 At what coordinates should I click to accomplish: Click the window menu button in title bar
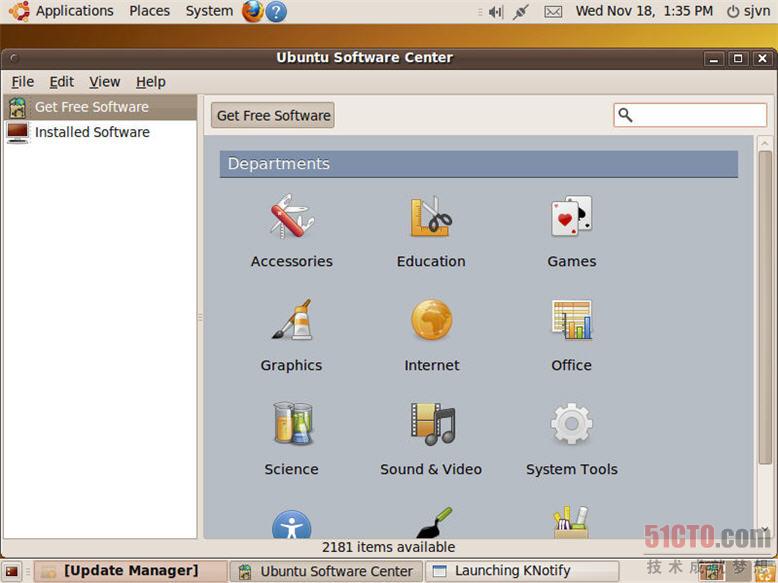pyautogui.click(x=14, y=59)
